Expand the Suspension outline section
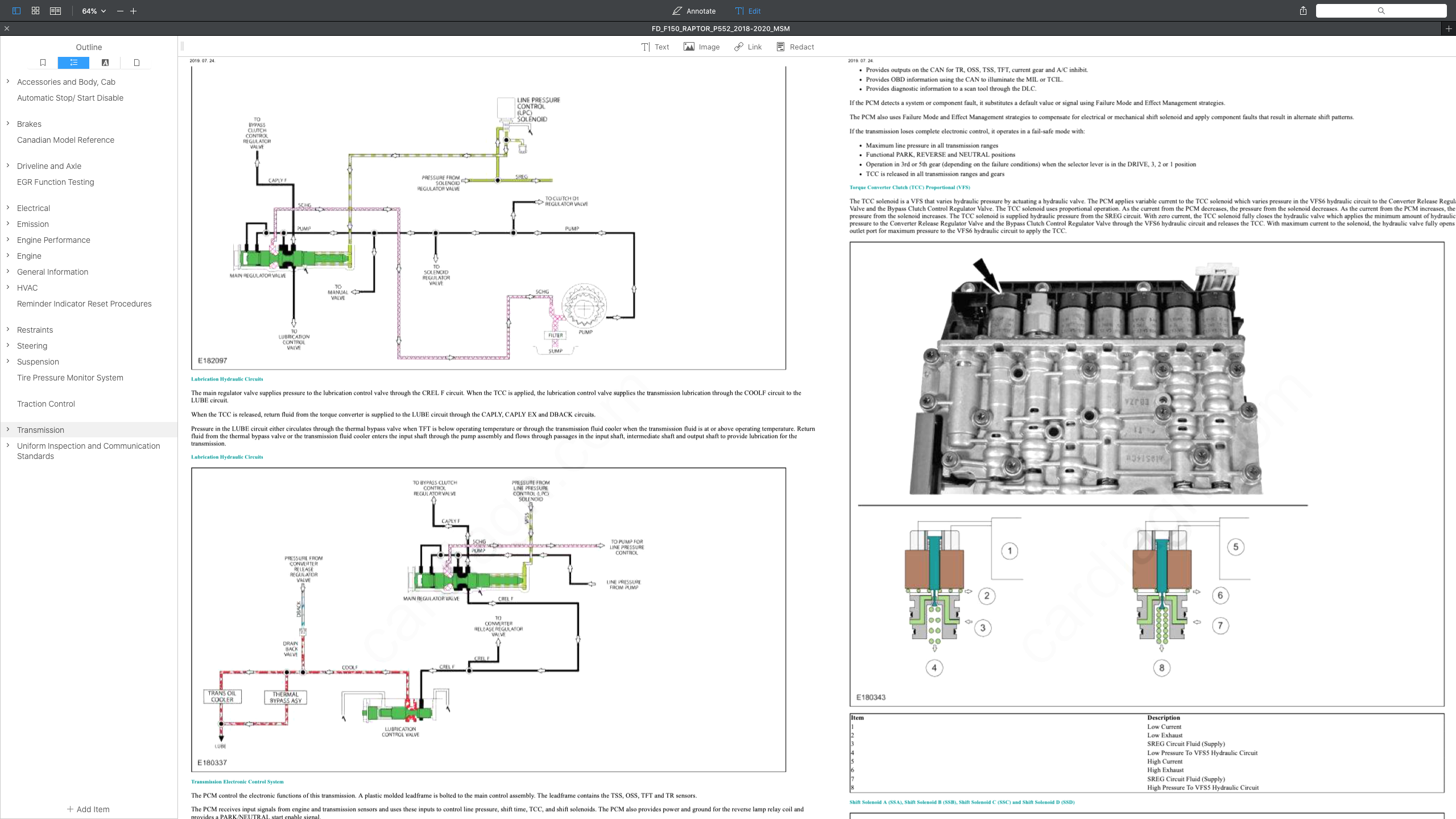The image size is (1456, 819). [8, 361]
